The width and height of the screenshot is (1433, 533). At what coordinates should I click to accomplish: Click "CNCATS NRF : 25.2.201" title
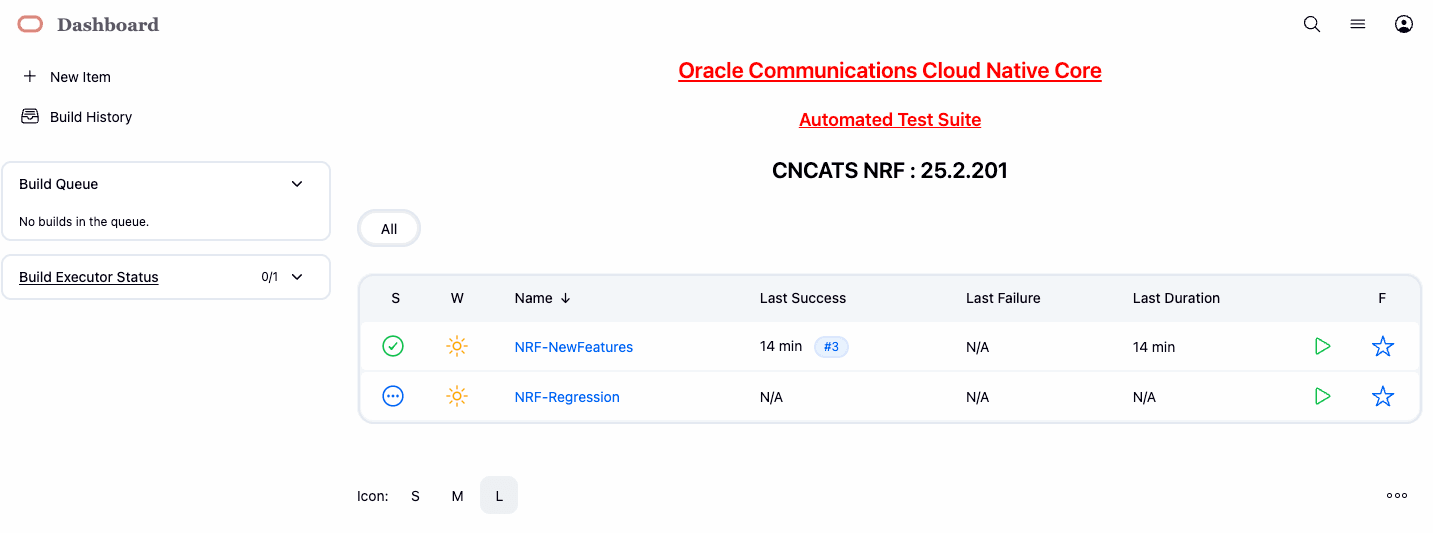(x=890, y=171)
